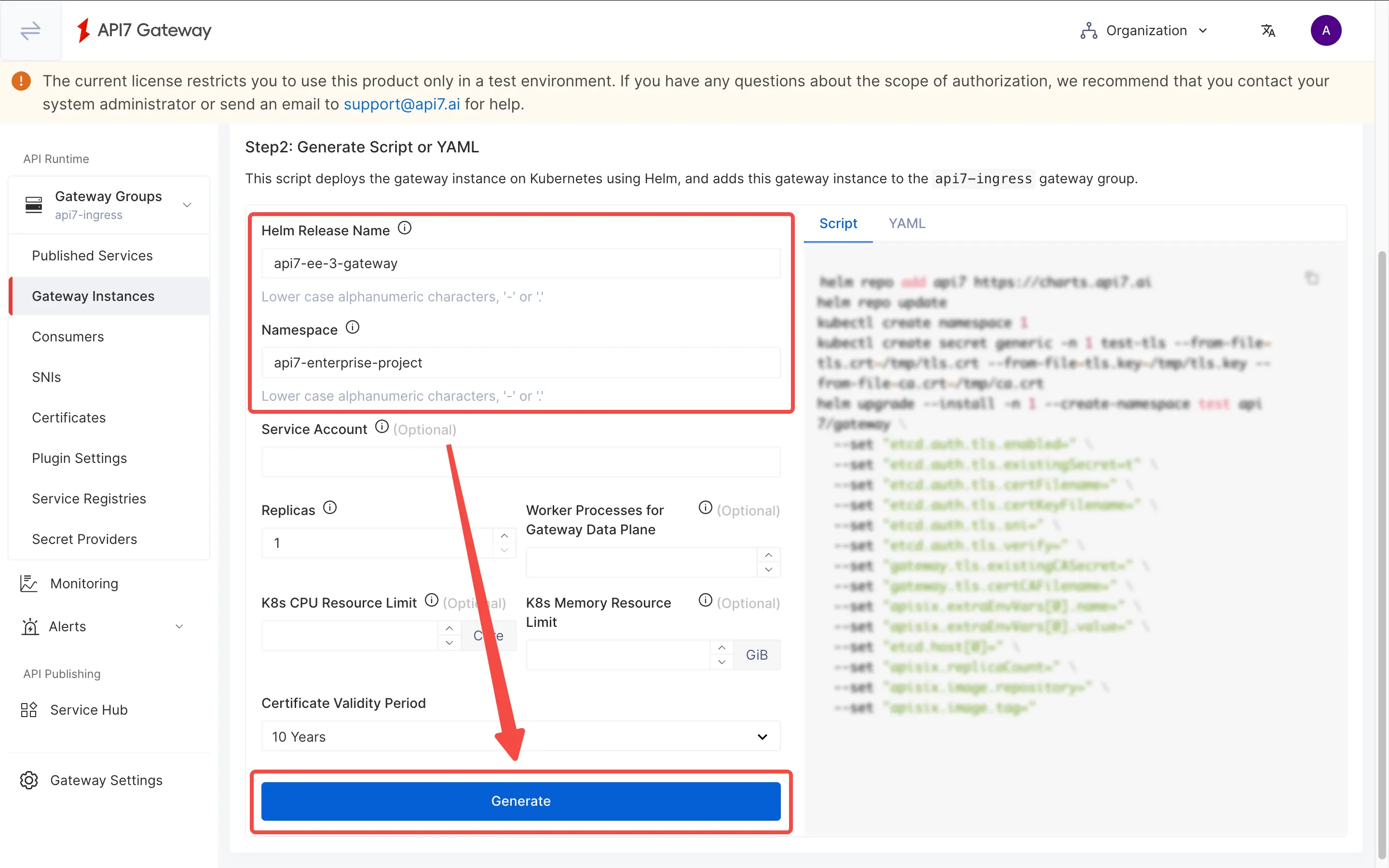Open the Monitoring section
The width and height of the screenshot is (1389, 868).
click(x=84, y=583)
